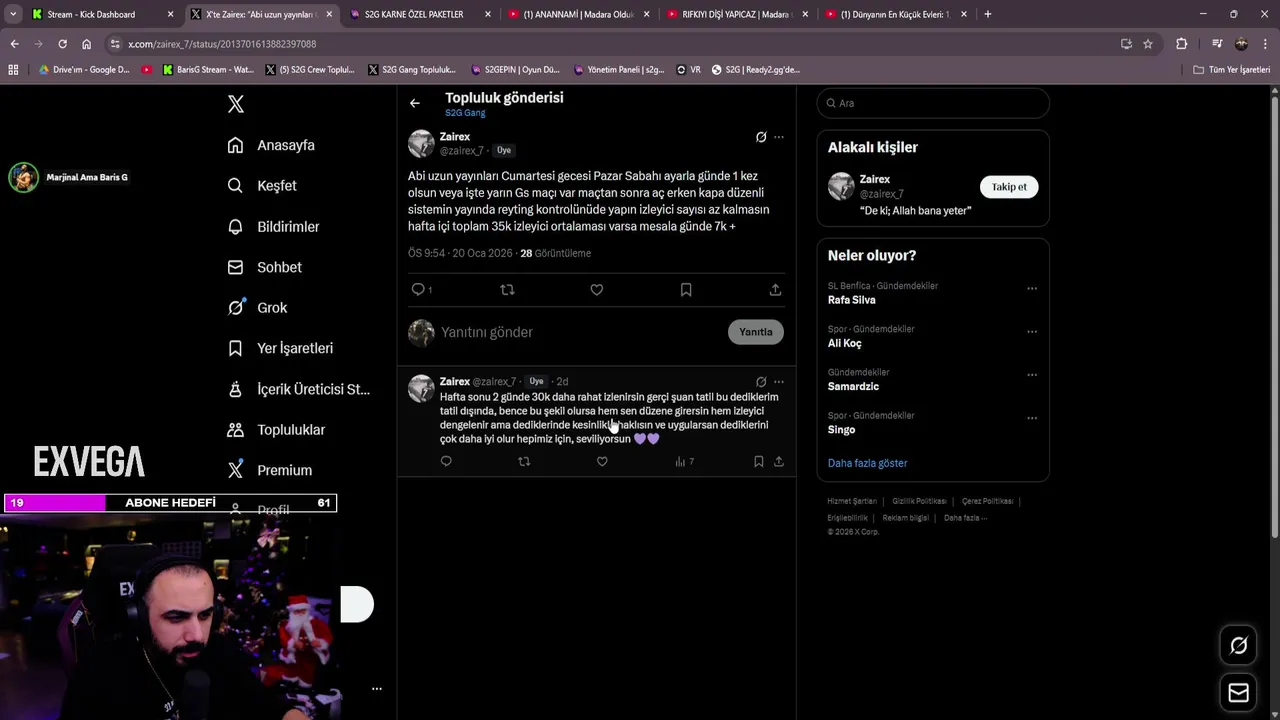Open Sohbet messages
The height and width of the screenshot is (720, 1280).
click(264, 267)
